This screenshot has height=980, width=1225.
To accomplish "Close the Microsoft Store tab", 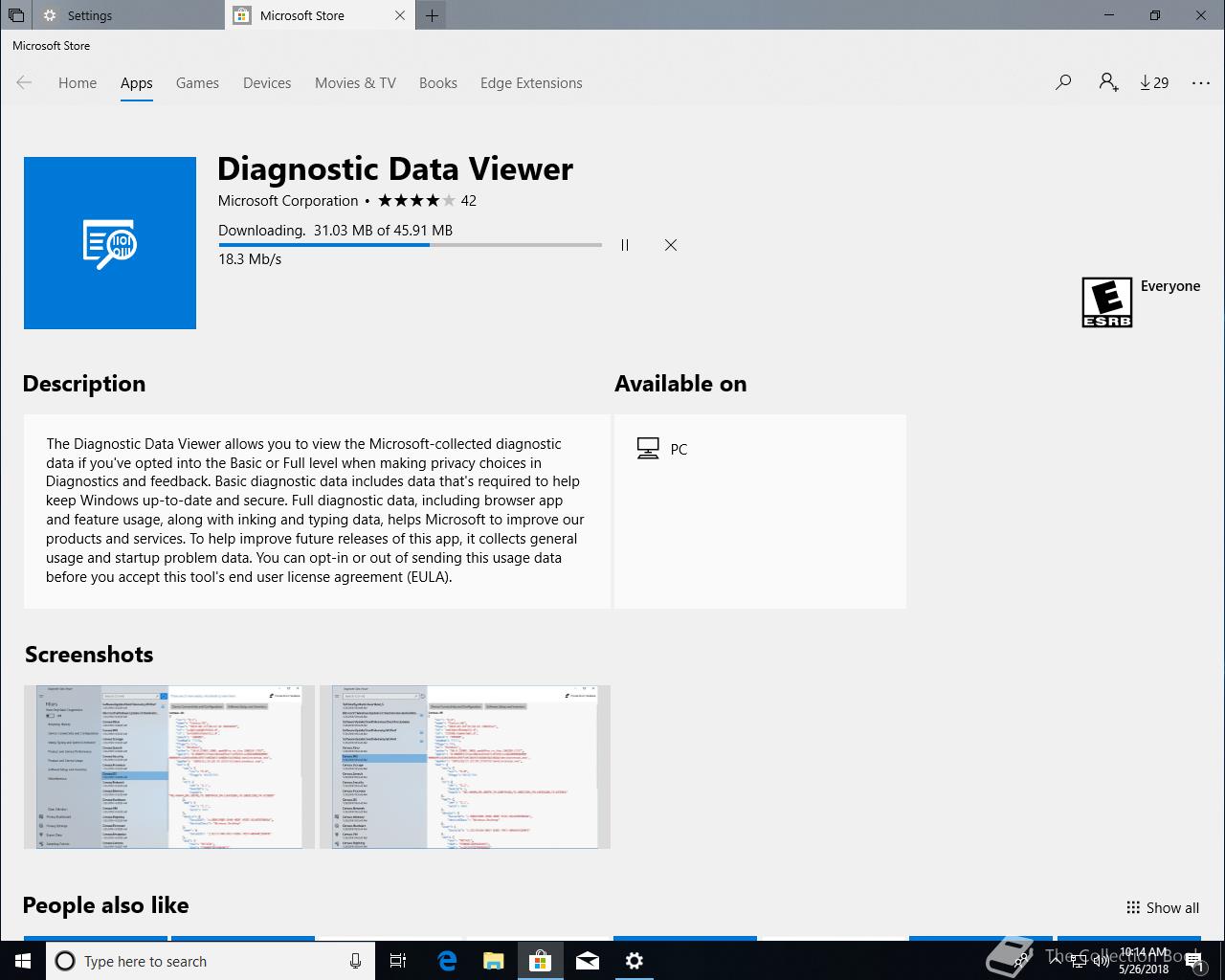I will (x=400, y=15).
